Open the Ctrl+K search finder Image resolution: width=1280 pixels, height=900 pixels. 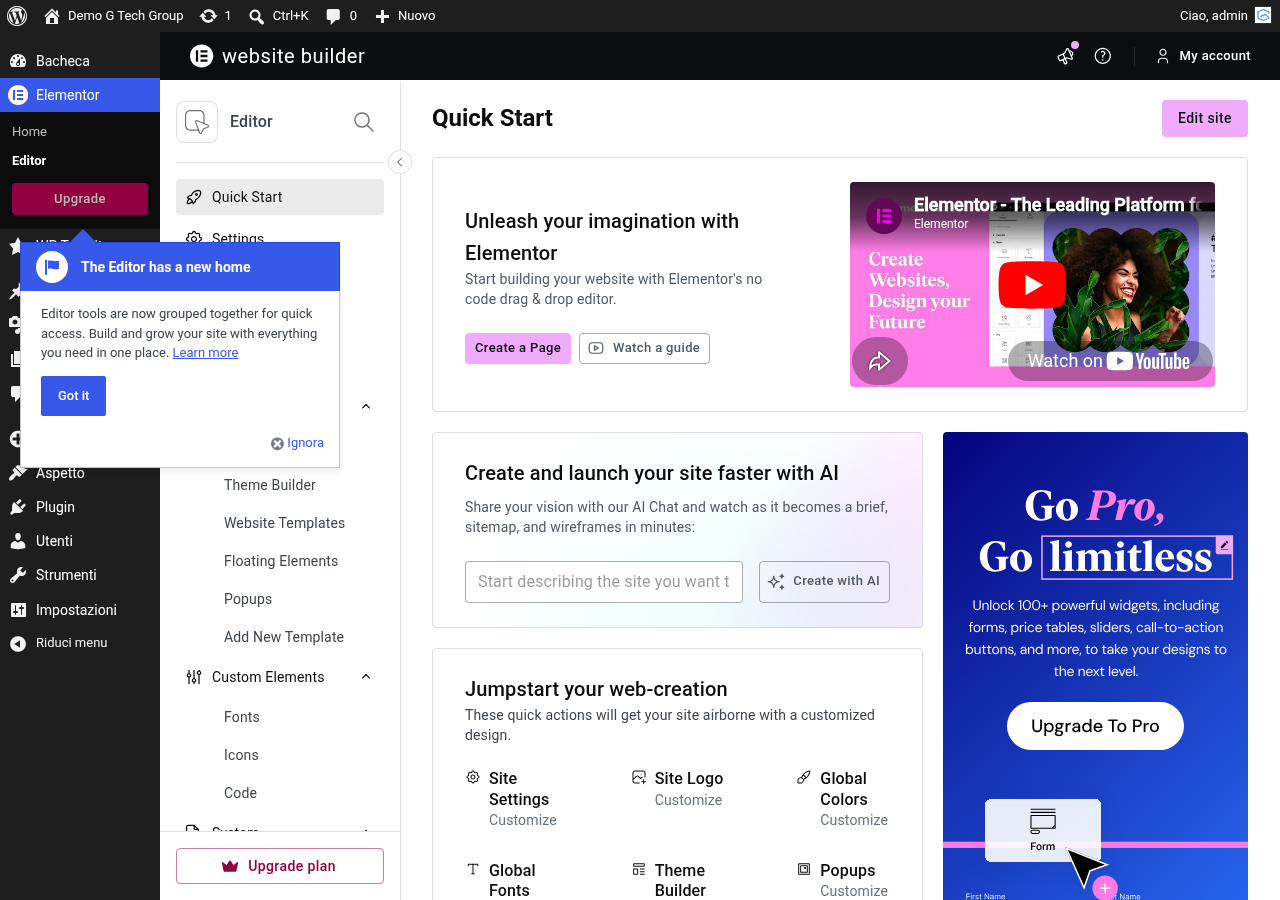click(x=278, y=16)
